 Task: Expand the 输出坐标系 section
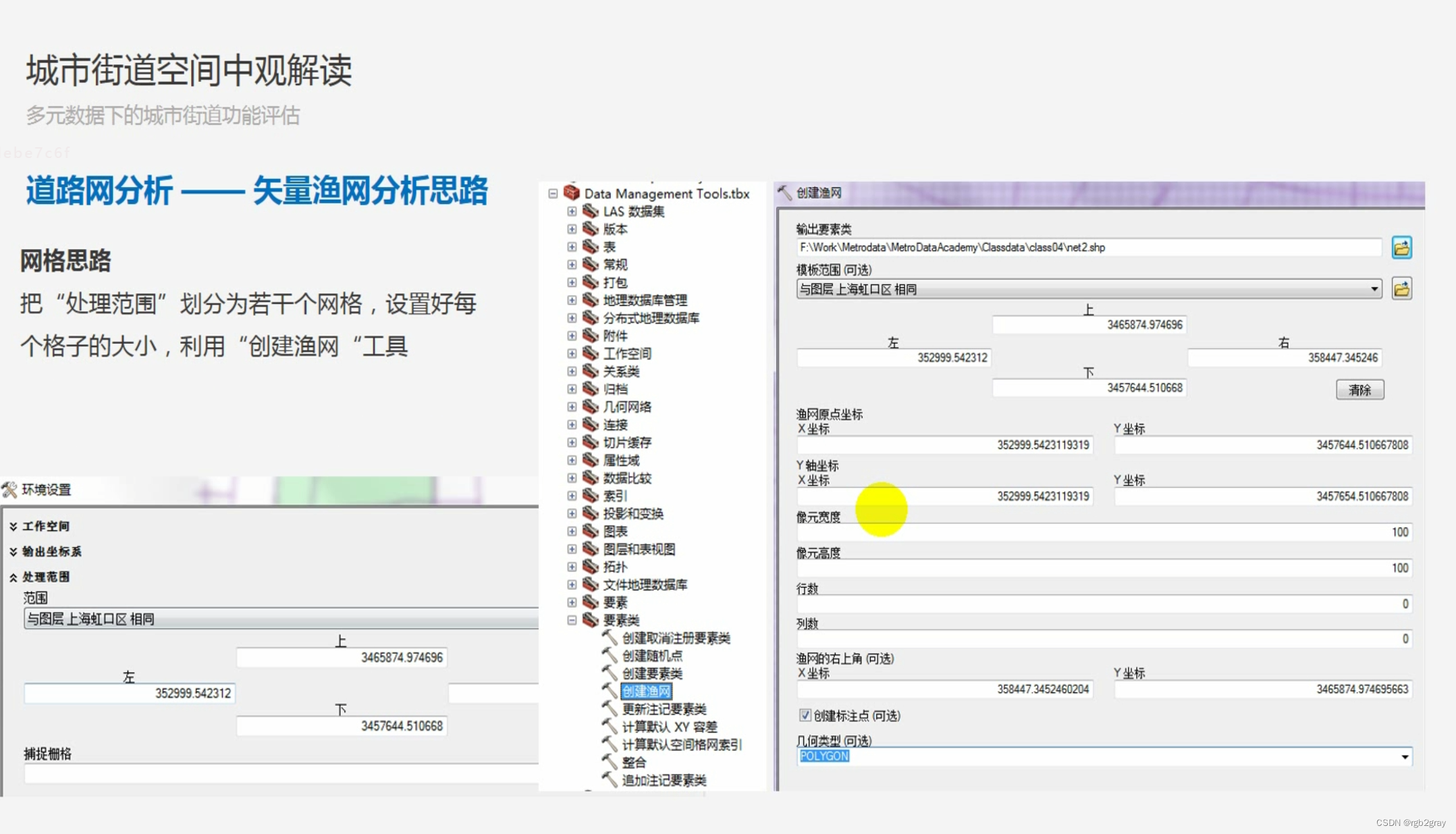point(13,552)
